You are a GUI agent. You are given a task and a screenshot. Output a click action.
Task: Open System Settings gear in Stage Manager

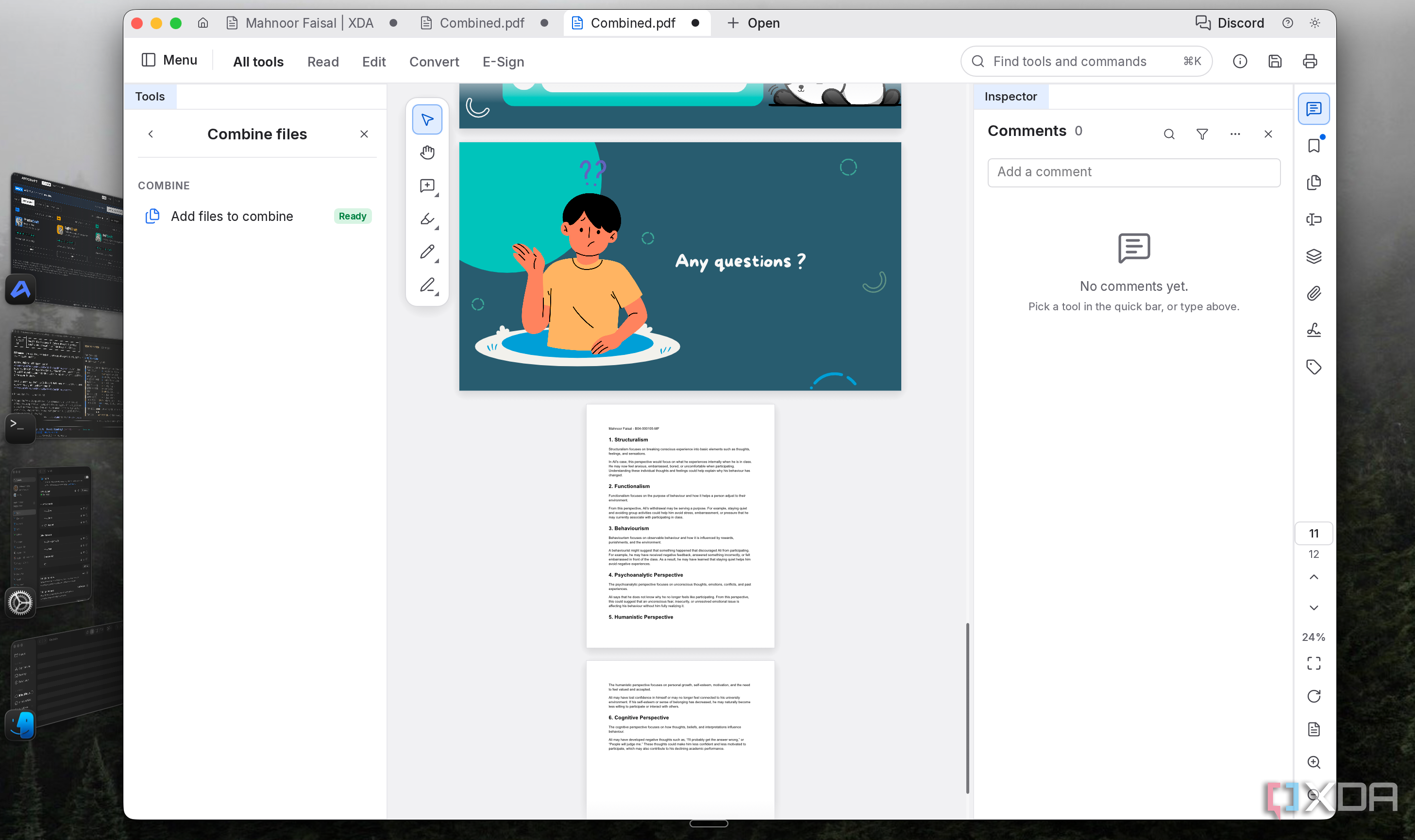(x=20, y=603)
